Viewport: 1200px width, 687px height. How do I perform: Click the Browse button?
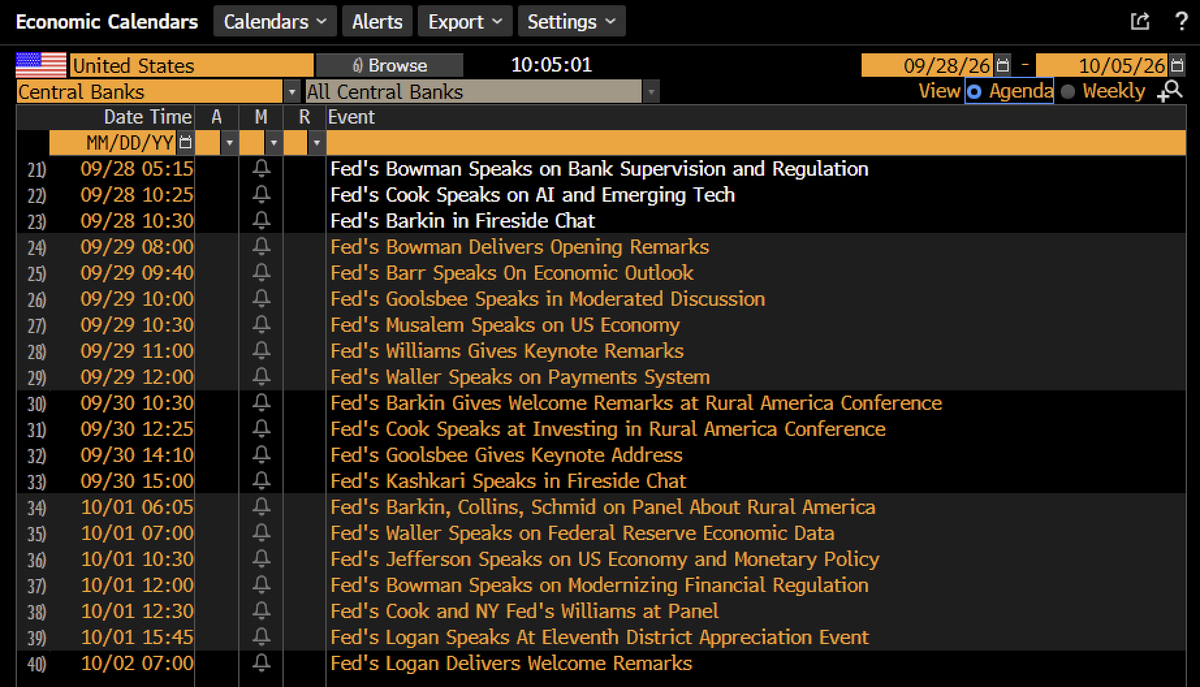(389, 66)
